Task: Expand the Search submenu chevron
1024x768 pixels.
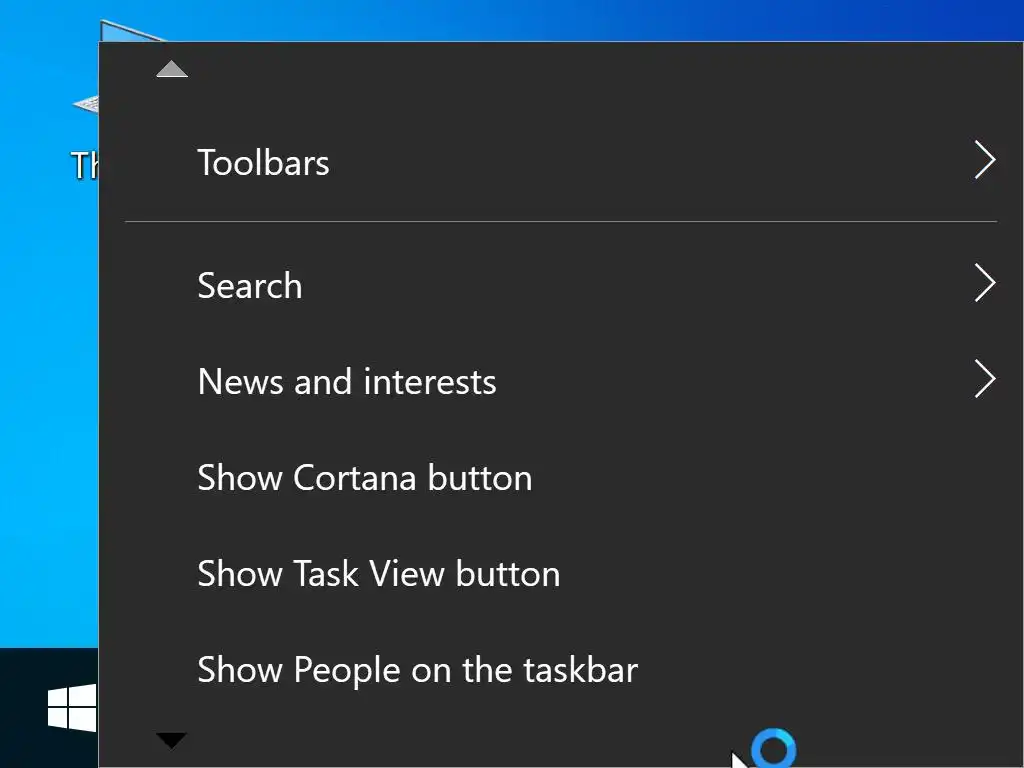Action: (985, 285)
